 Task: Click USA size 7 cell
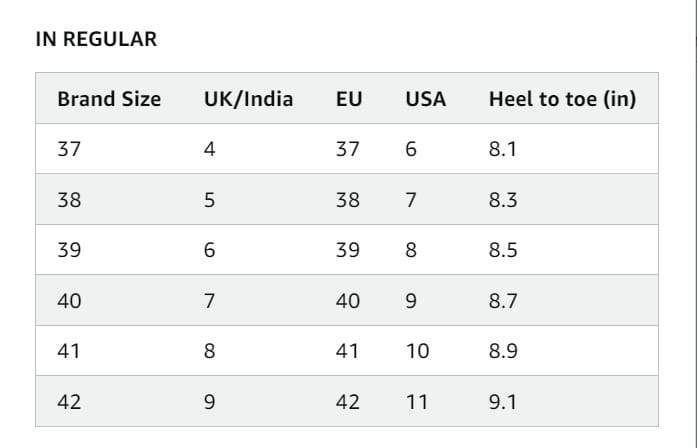click(411, 200)
